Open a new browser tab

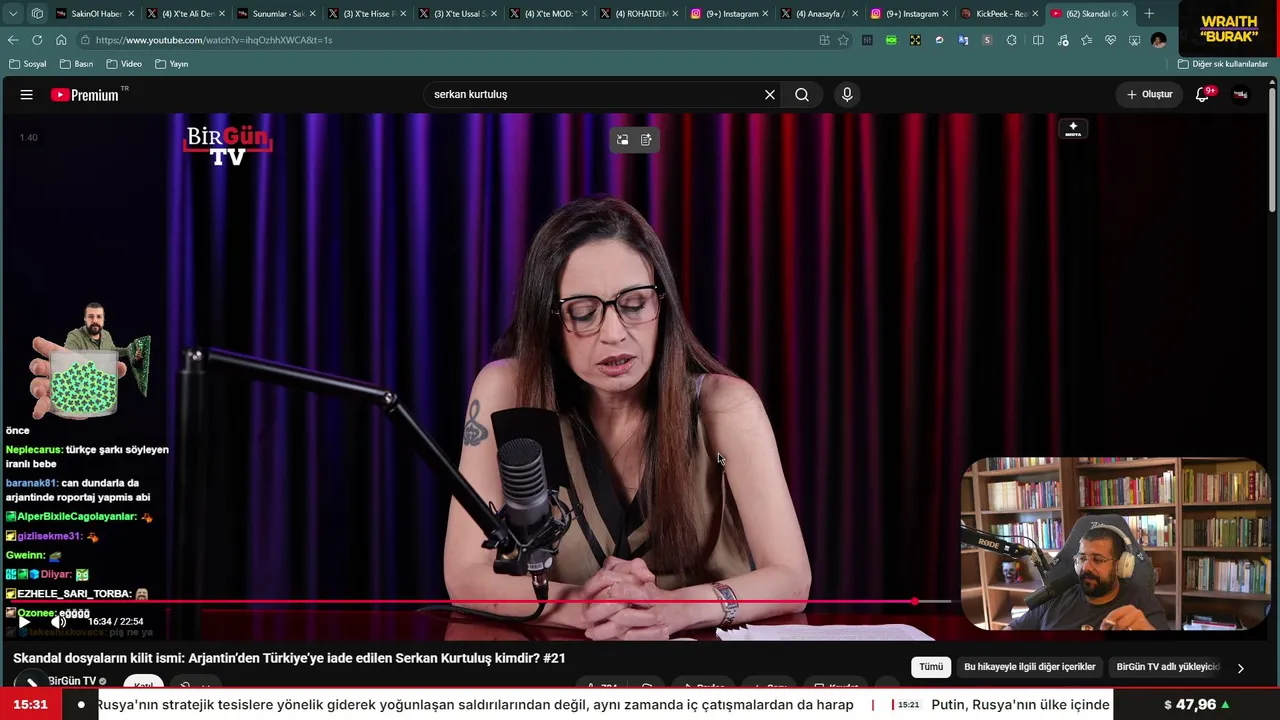point(1149,14)
